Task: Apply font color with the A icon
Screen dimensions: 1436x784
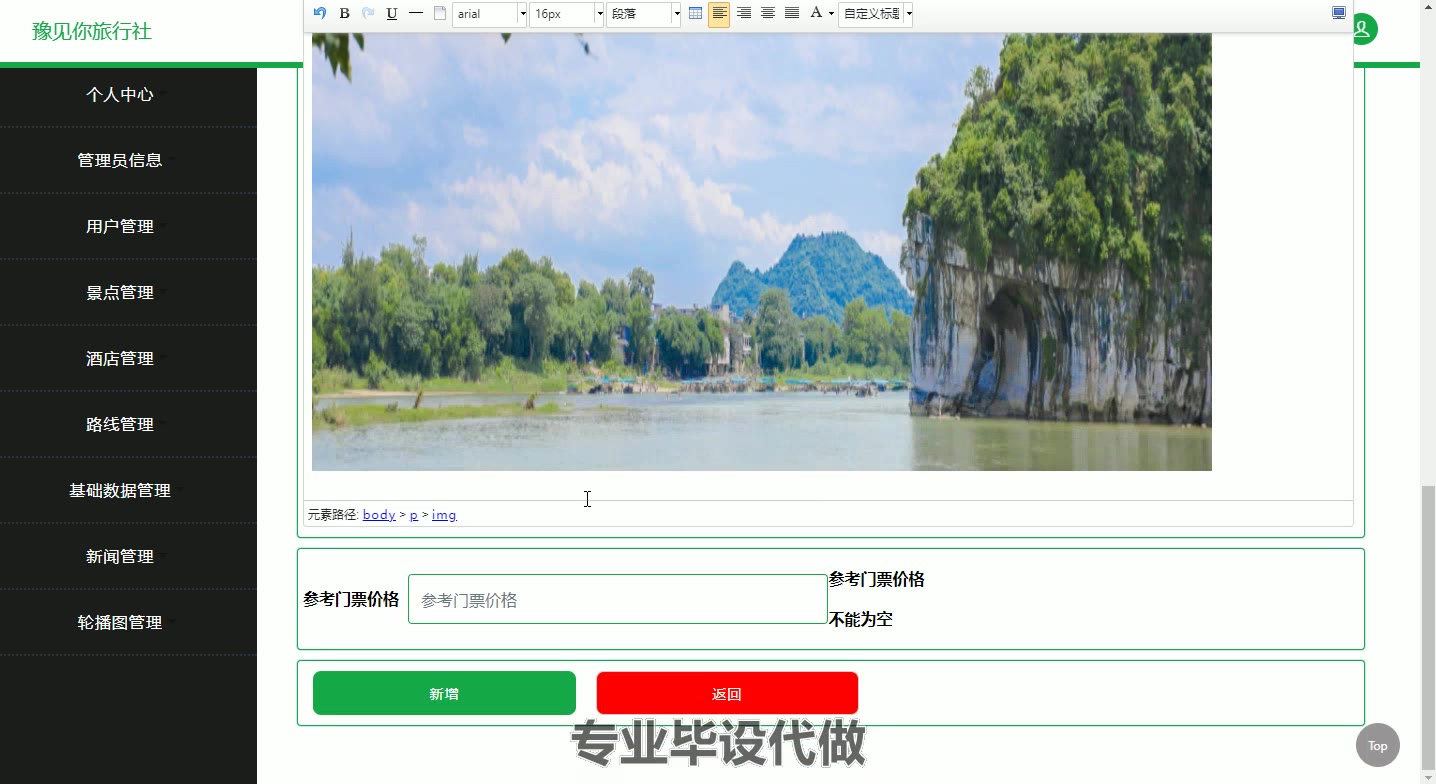Action: 816,13
